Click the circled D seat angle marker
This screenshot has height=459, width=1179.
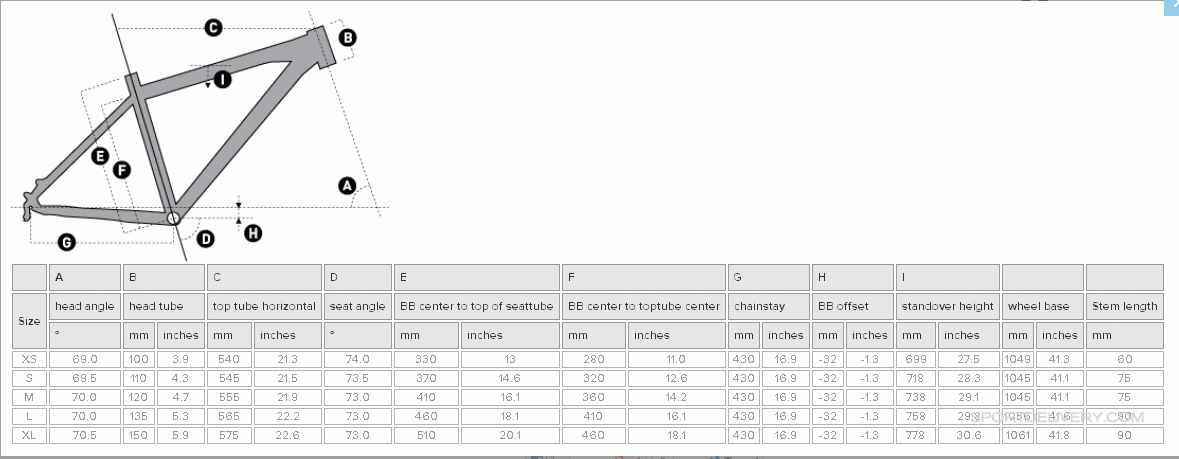205,238
